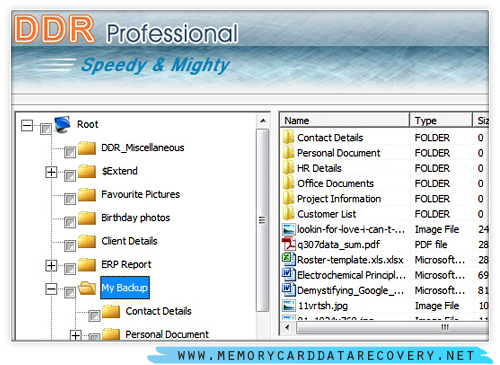Tick the My Backup checkbox

70,292
